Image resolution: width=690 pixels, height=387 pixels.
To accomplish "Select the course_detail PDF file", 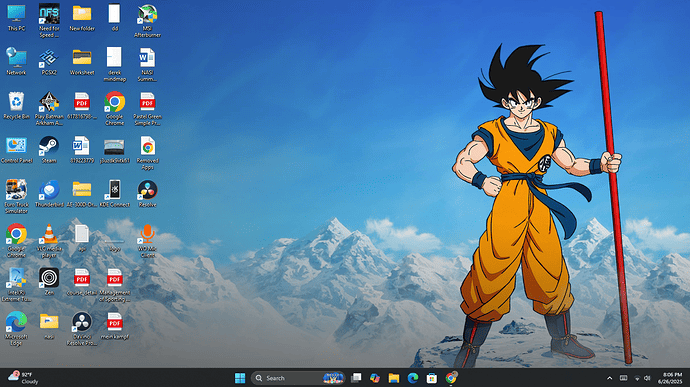I will pyautogui.click(x=82, y=282).
